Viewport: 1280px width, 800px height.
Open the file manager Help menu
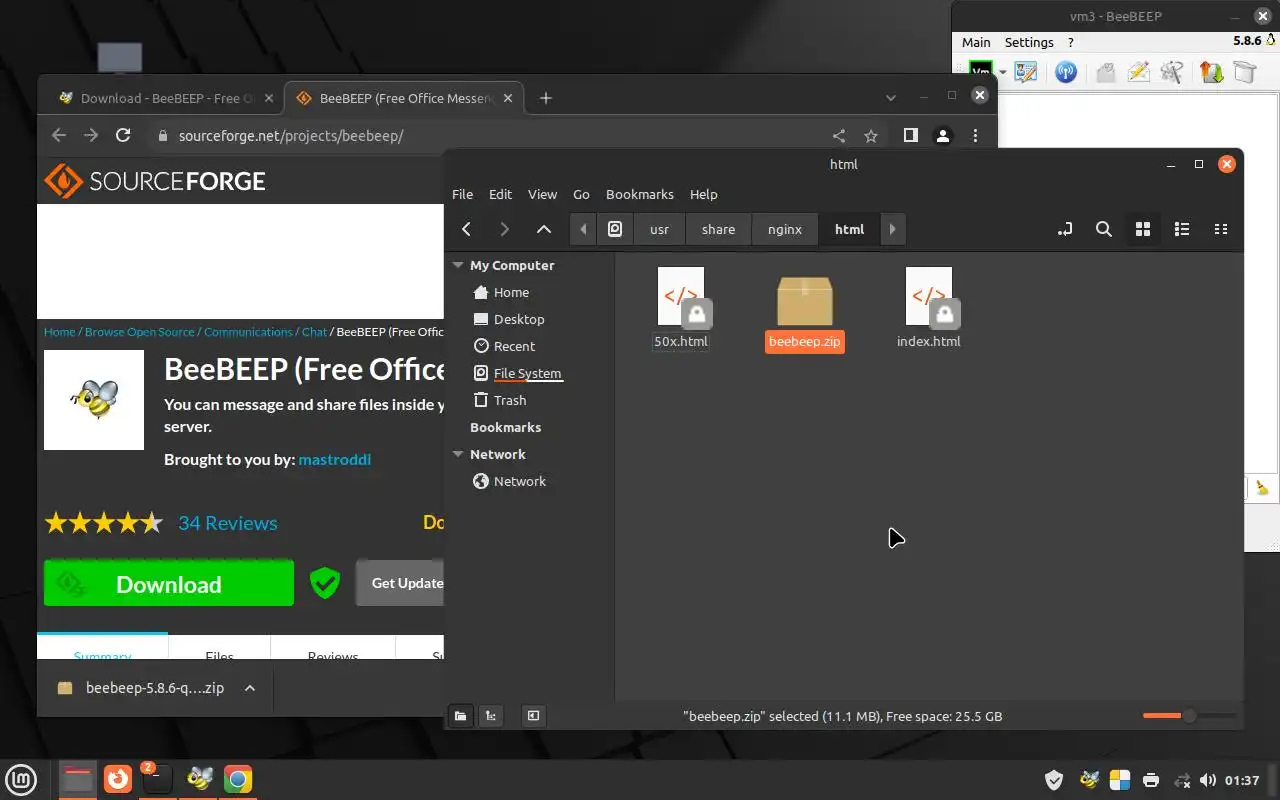(x=704, y=194)
